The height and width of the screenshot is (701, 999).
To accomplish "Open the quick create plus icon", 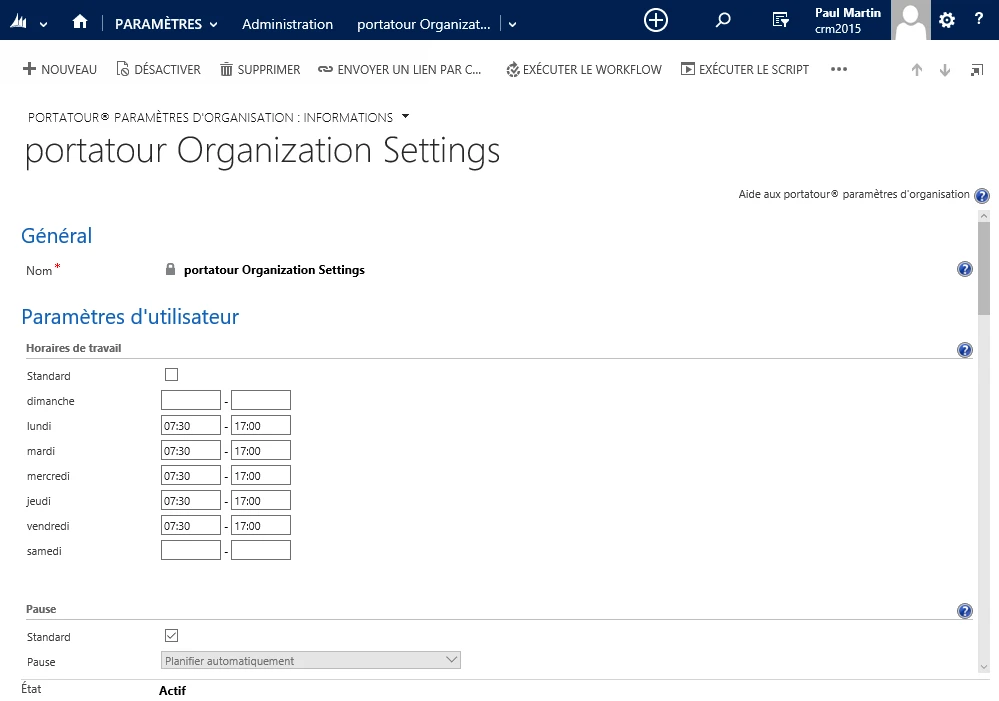I will point(656,20).
